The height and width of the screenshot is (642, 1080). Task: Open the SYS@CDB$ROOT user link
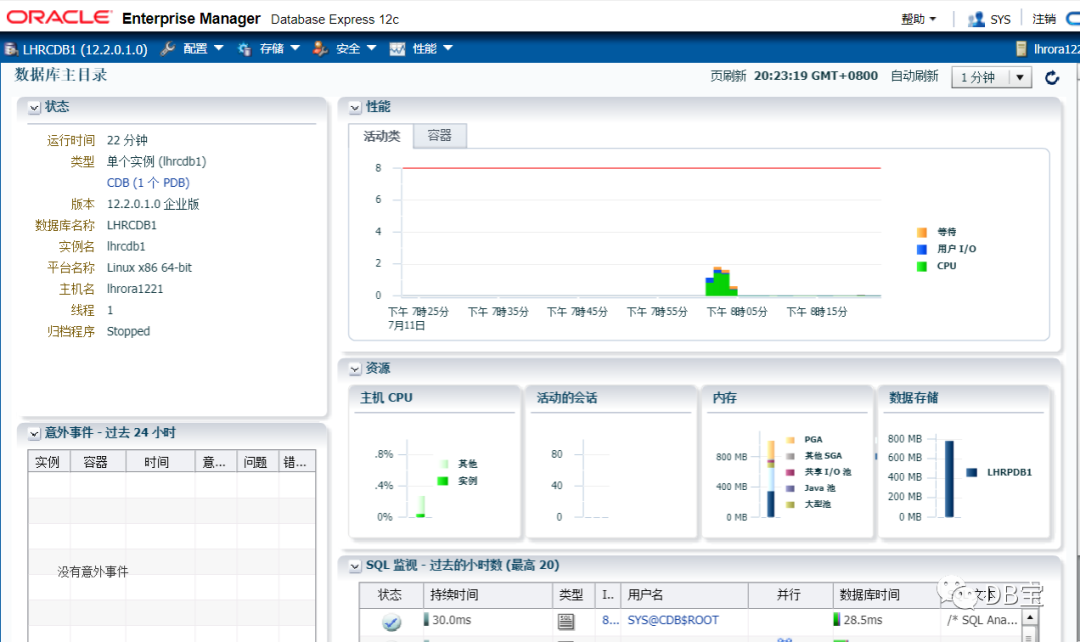673,620
